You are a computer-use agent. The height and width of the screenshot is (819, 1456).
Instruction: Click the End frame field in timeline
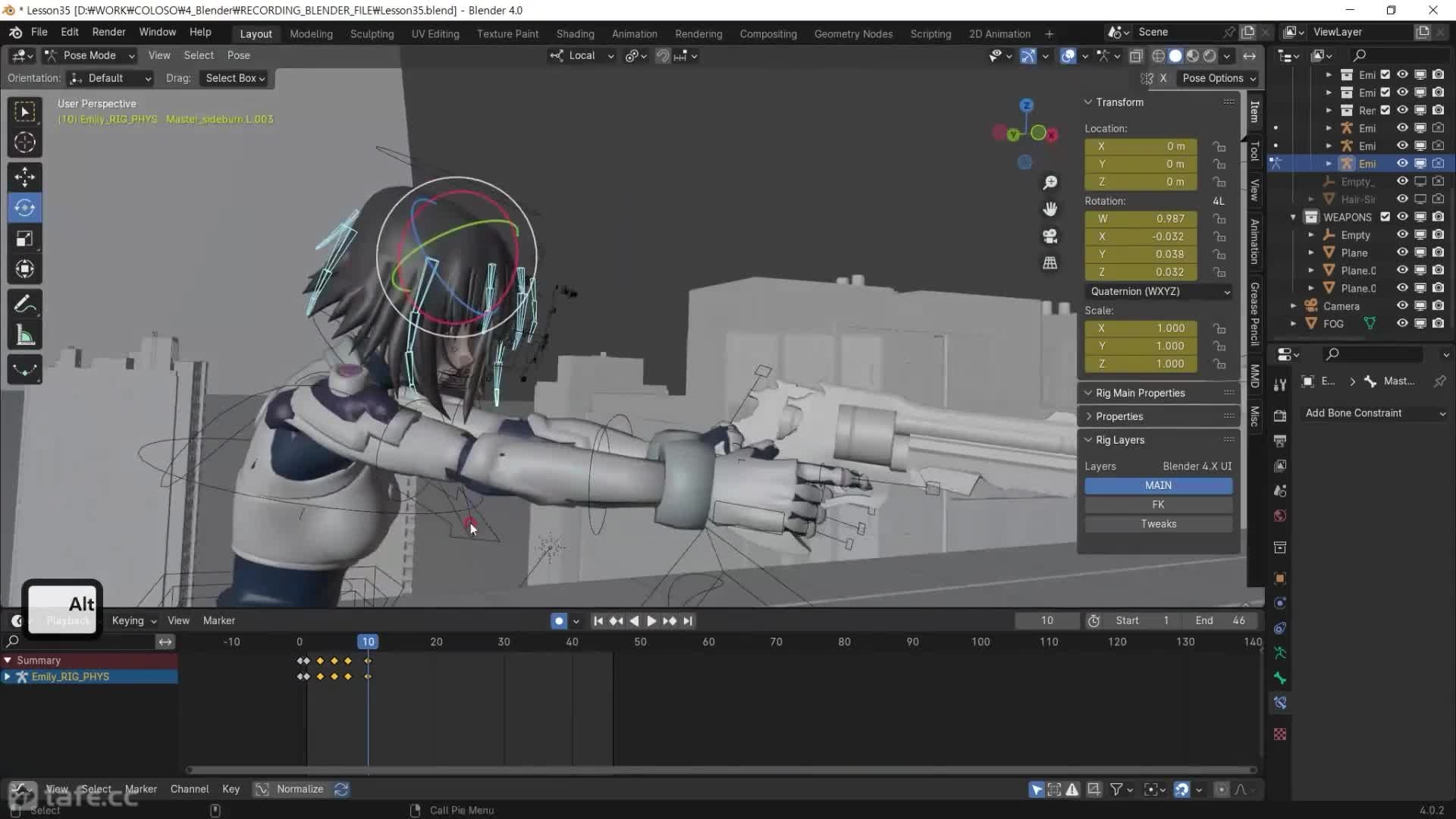1221,620
